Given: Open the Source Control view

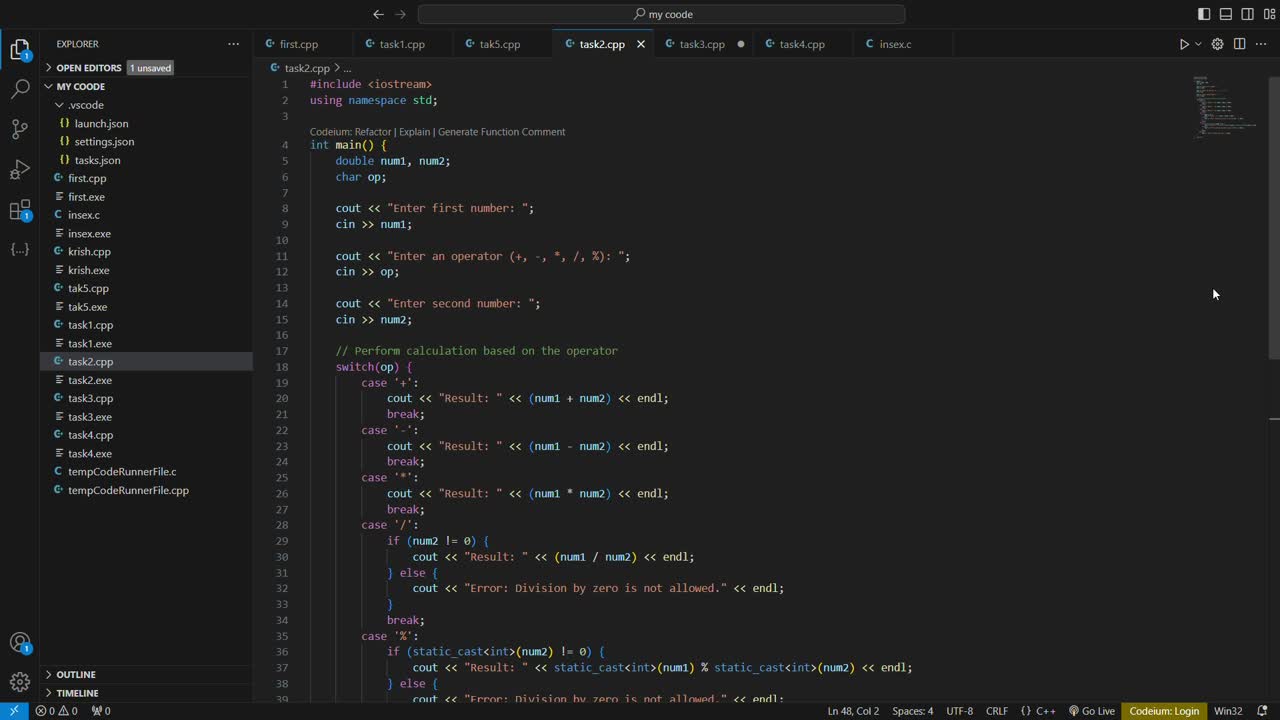Looking at the screenshot, I should pyautogui.click(x=20, y=129).
